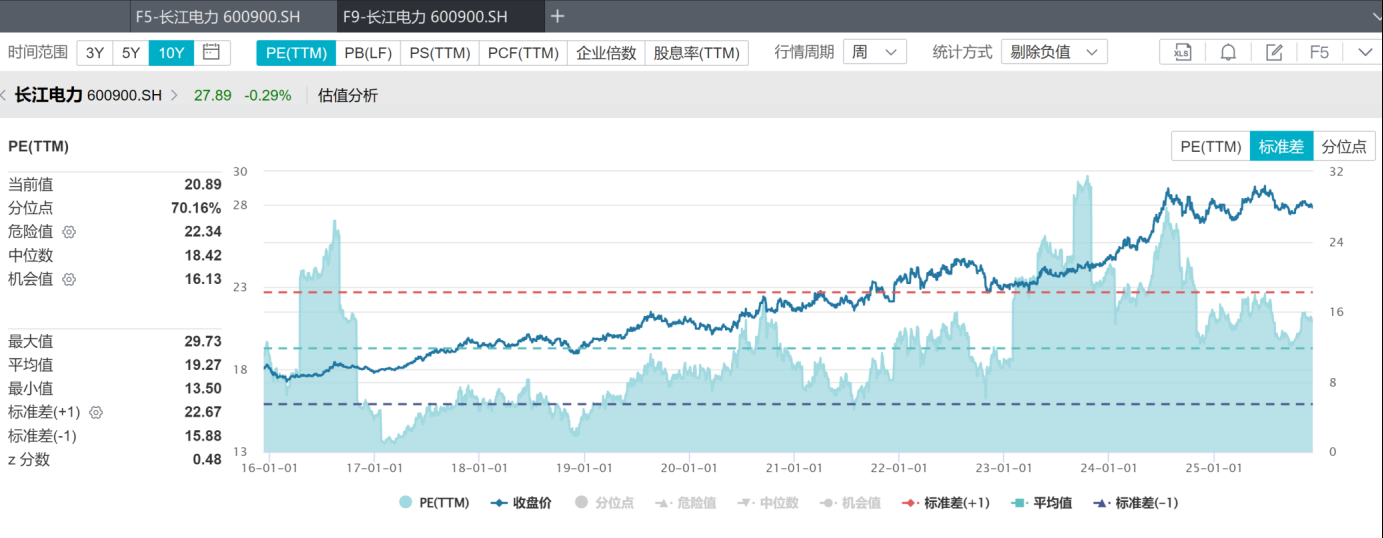This screenshot has width=1383, height=538.
Task: Open the 行情周期 dropdown showing 周
Action: pos(875,52)
